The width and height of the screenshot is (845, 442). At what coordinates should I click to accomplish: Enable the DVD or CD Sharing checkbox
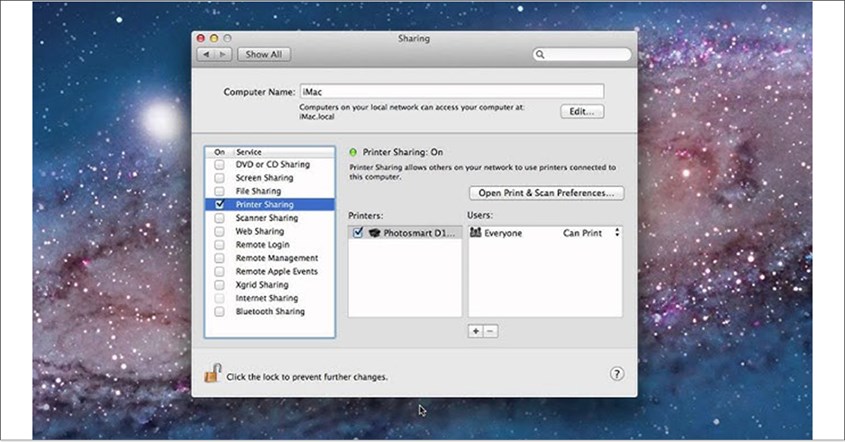(219, 164)
